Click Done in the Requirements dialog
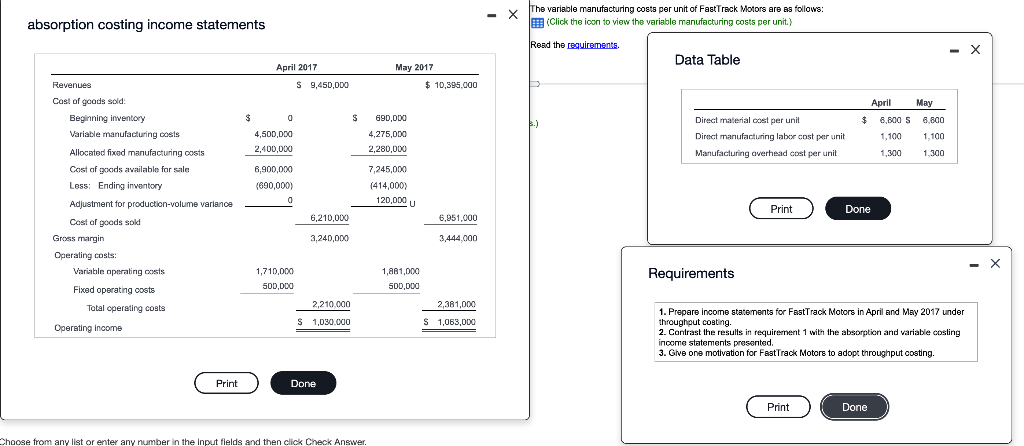This screenshot has height=446, width=1024. tap(854, 407)
